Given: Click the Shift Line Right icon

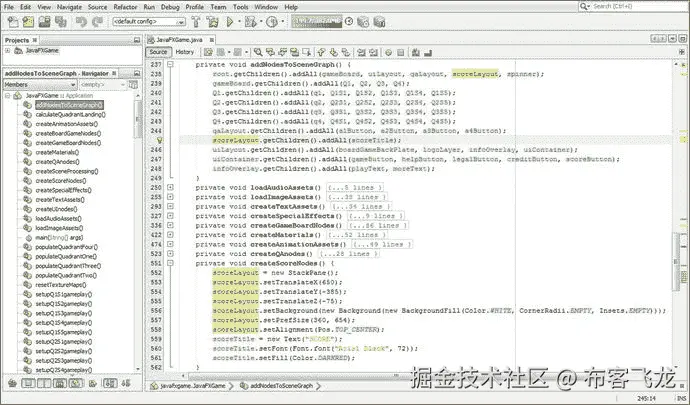Looking at the screenshot, I should (x=374, y=52).
